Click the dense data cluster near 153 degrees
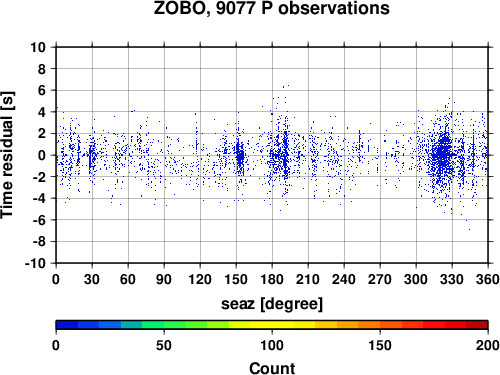 (x=240, y=155)
